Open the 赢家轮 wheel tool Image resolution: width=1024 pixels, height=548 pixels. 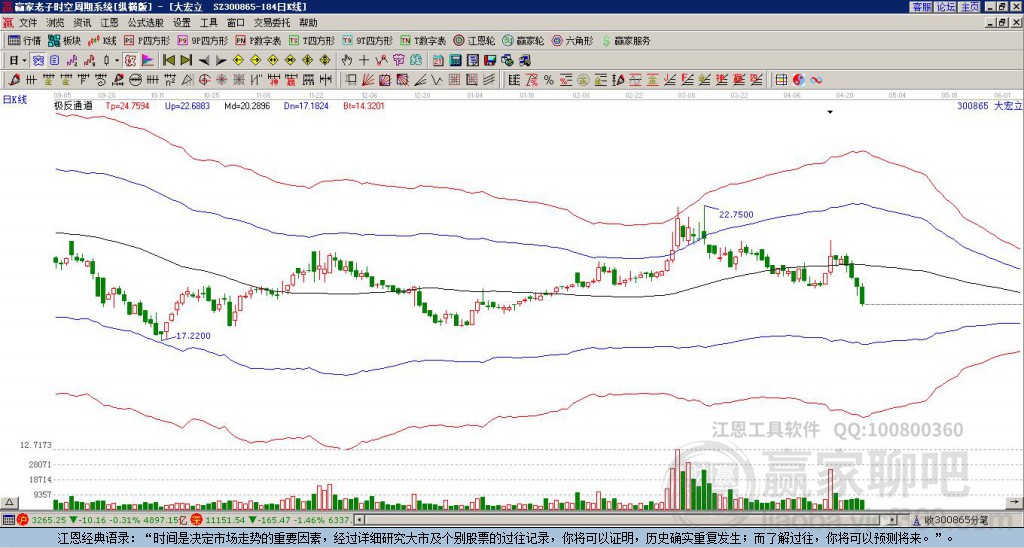(523, 40)
